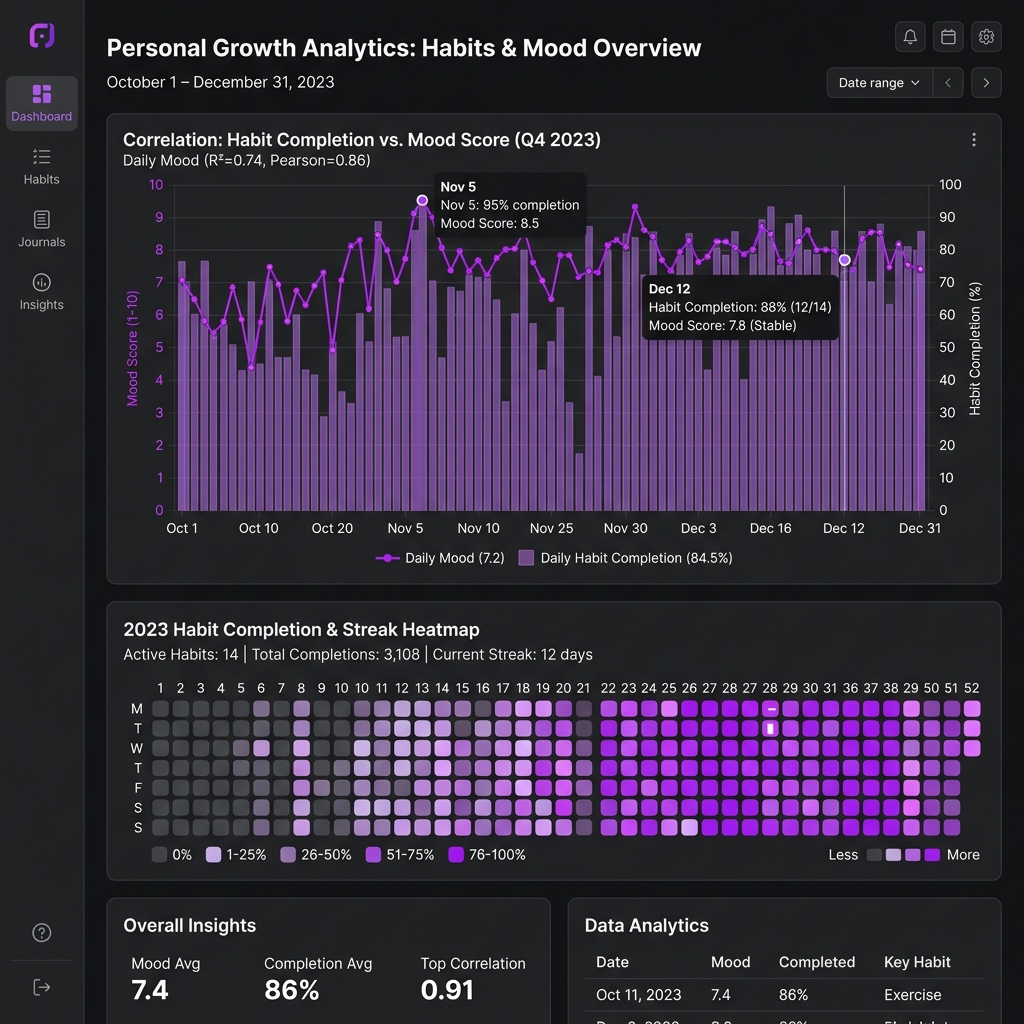The height and width of the screenshot is (1024, 1024).
Task: Open the calendar icon in the header
Action: 948,37
